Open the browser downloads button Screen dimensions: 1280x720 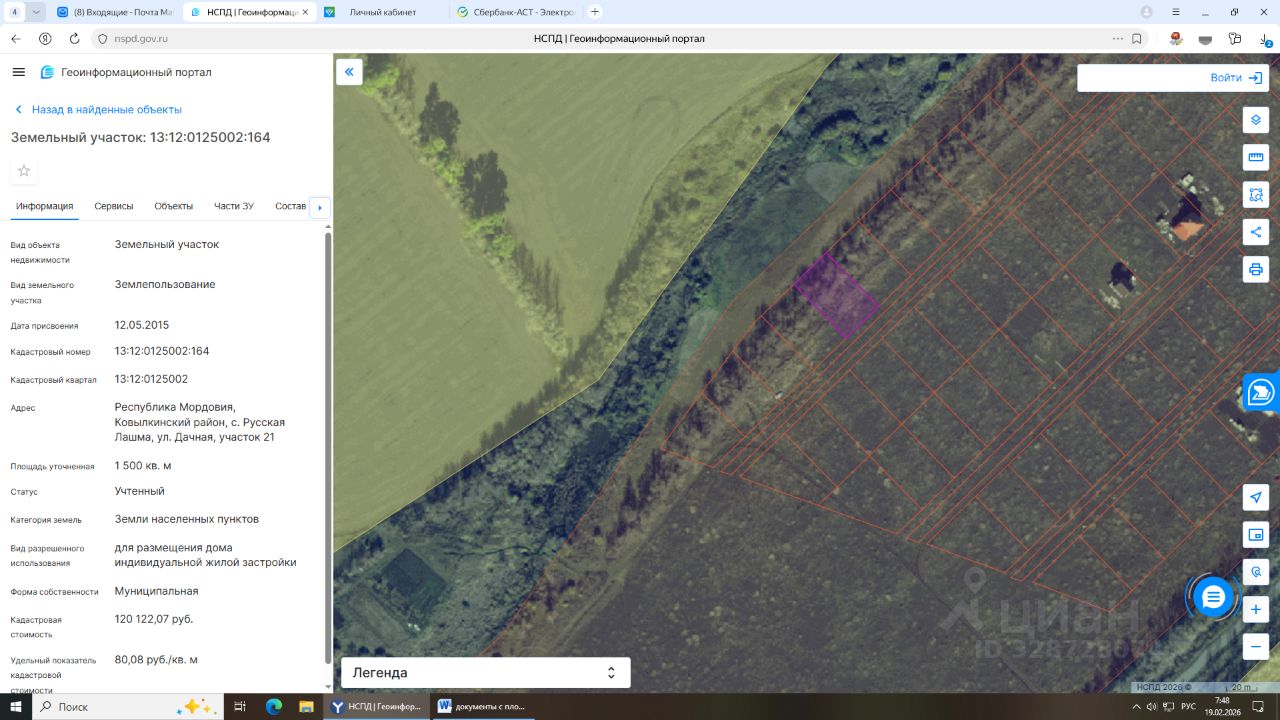coord(1266,39)
